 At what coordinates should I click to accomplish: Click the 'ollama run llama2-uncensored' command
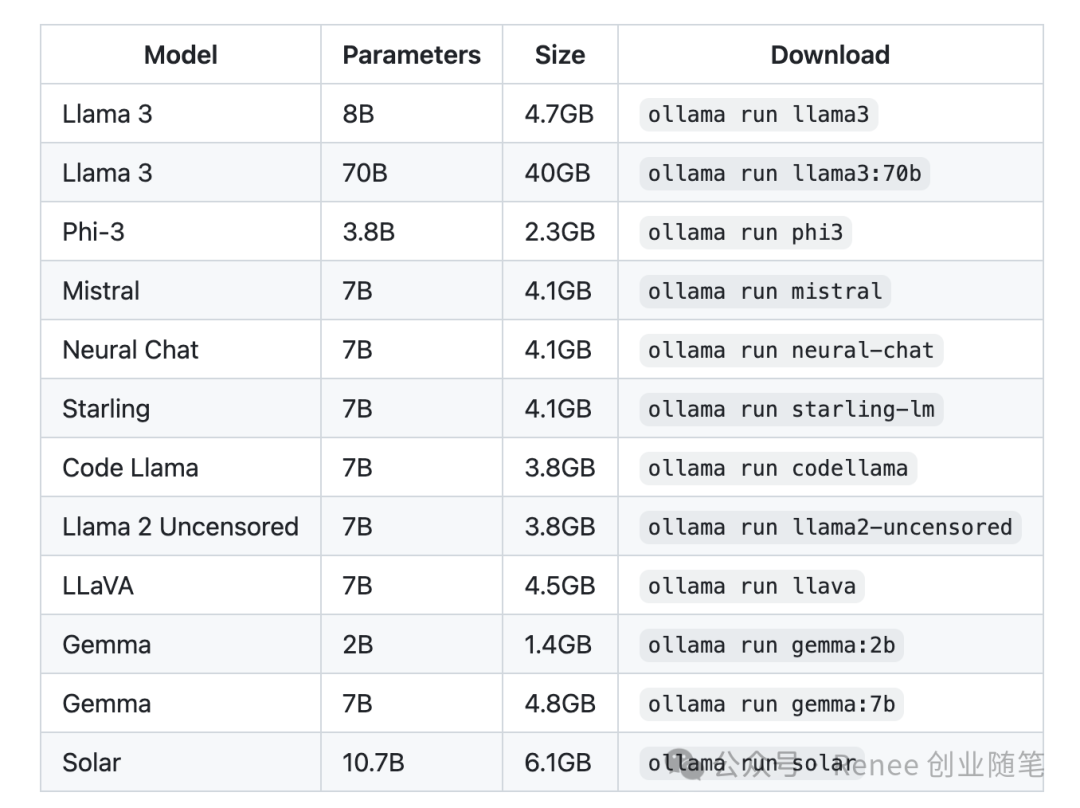pyautogui.click(x=830, y=527)
